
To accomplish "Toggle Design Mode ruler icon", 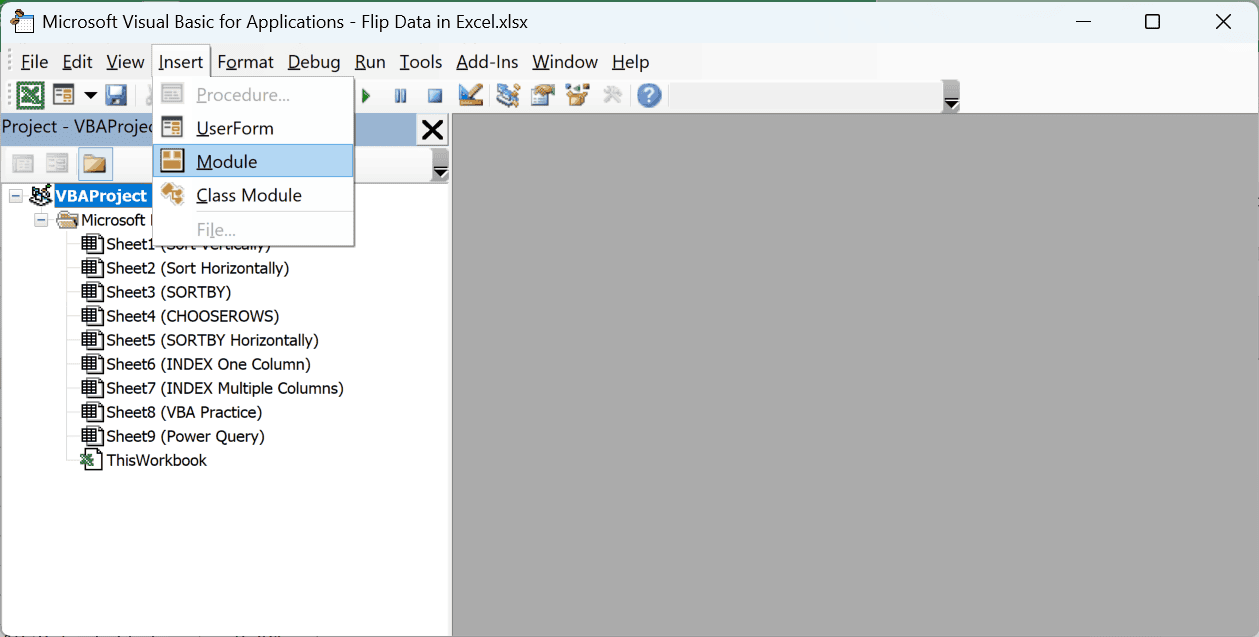I will 471,95.
